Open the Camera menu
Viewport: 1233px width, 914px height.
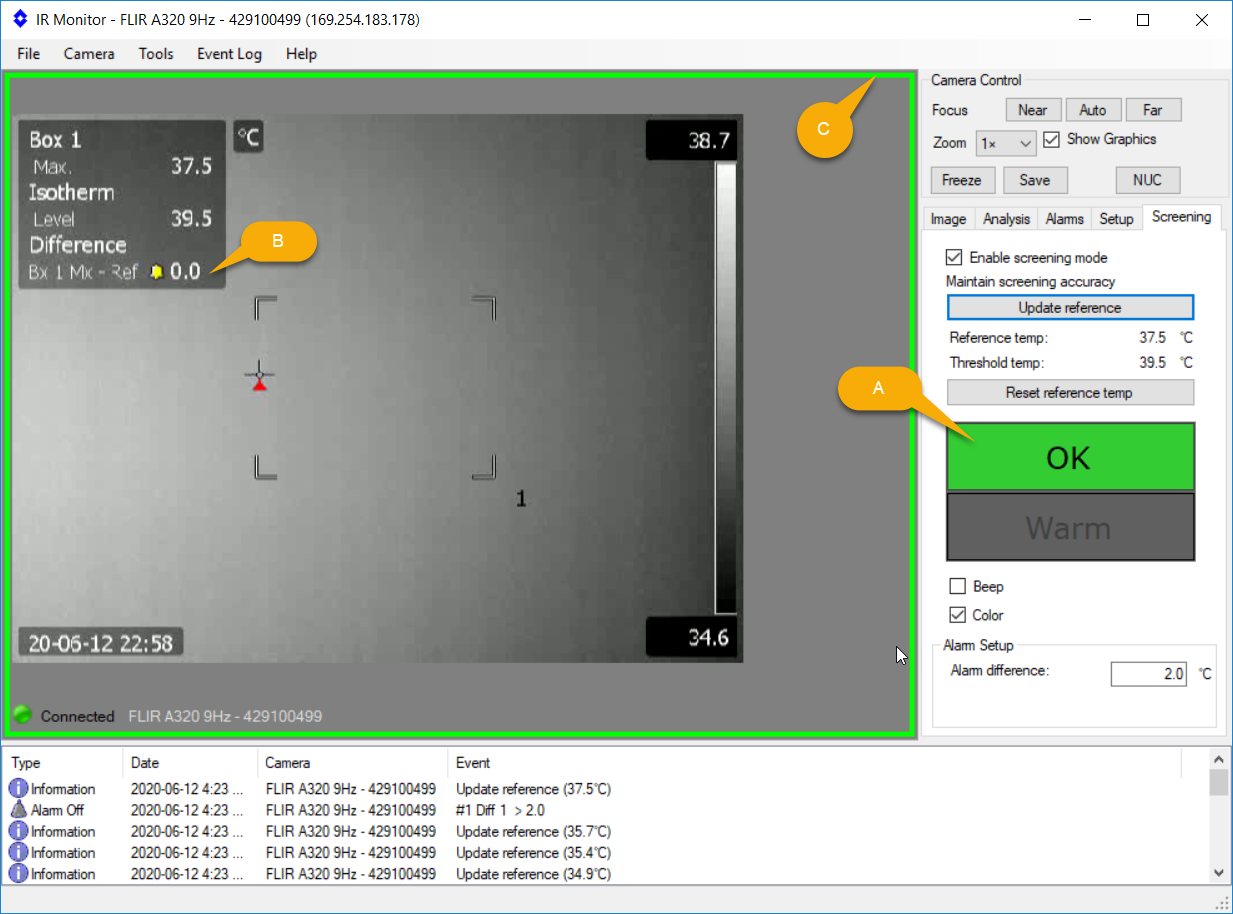point(88,54)
